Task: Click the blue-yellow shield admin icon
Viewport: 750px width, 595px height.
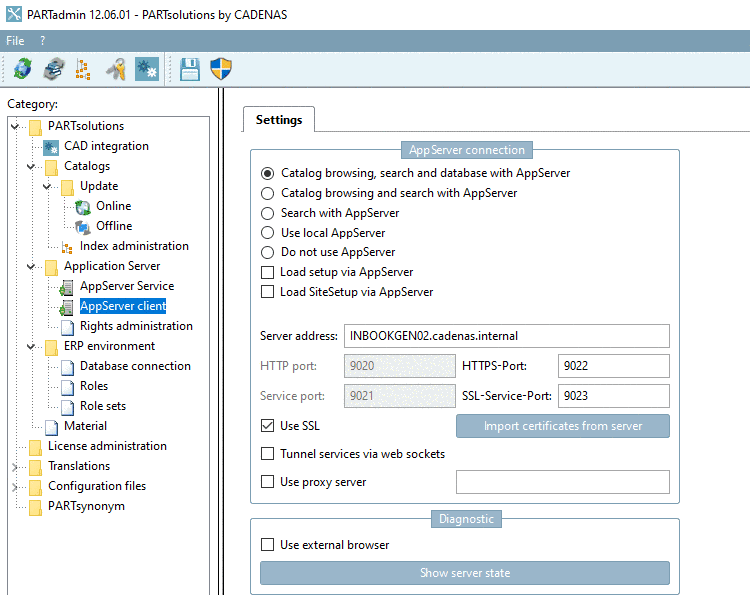Action: pos(221,69)
